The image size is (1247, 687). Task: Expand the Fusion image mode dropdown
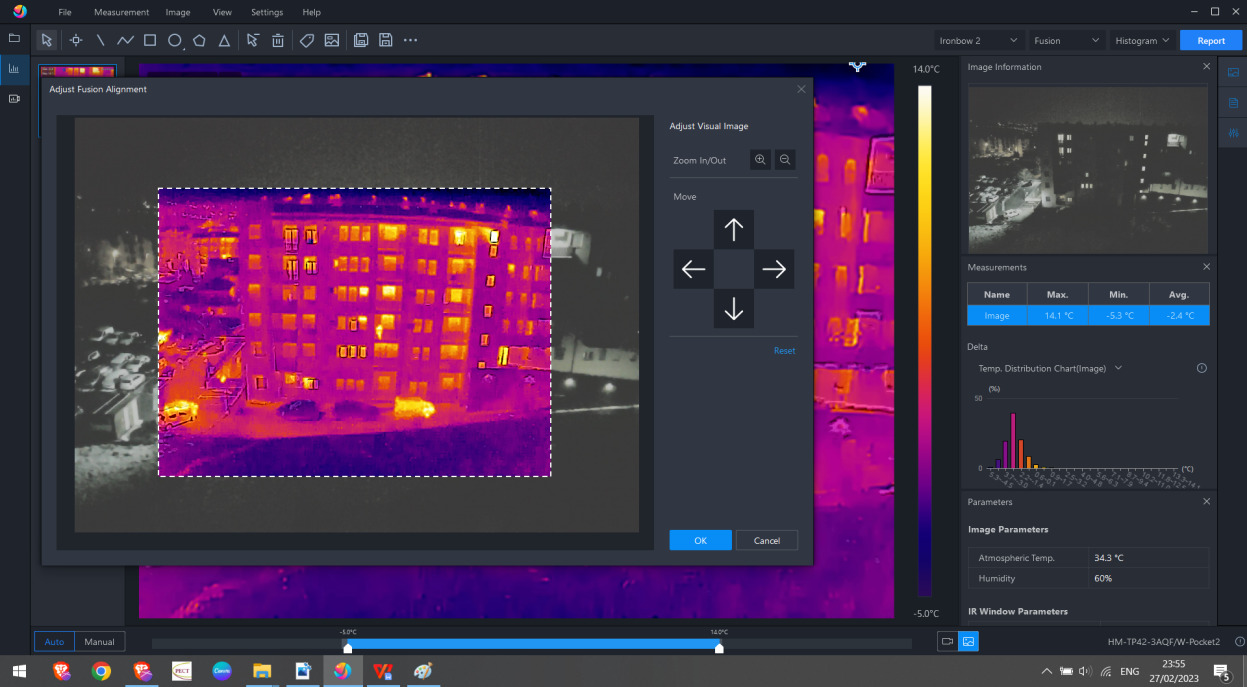pos(1066,41)
